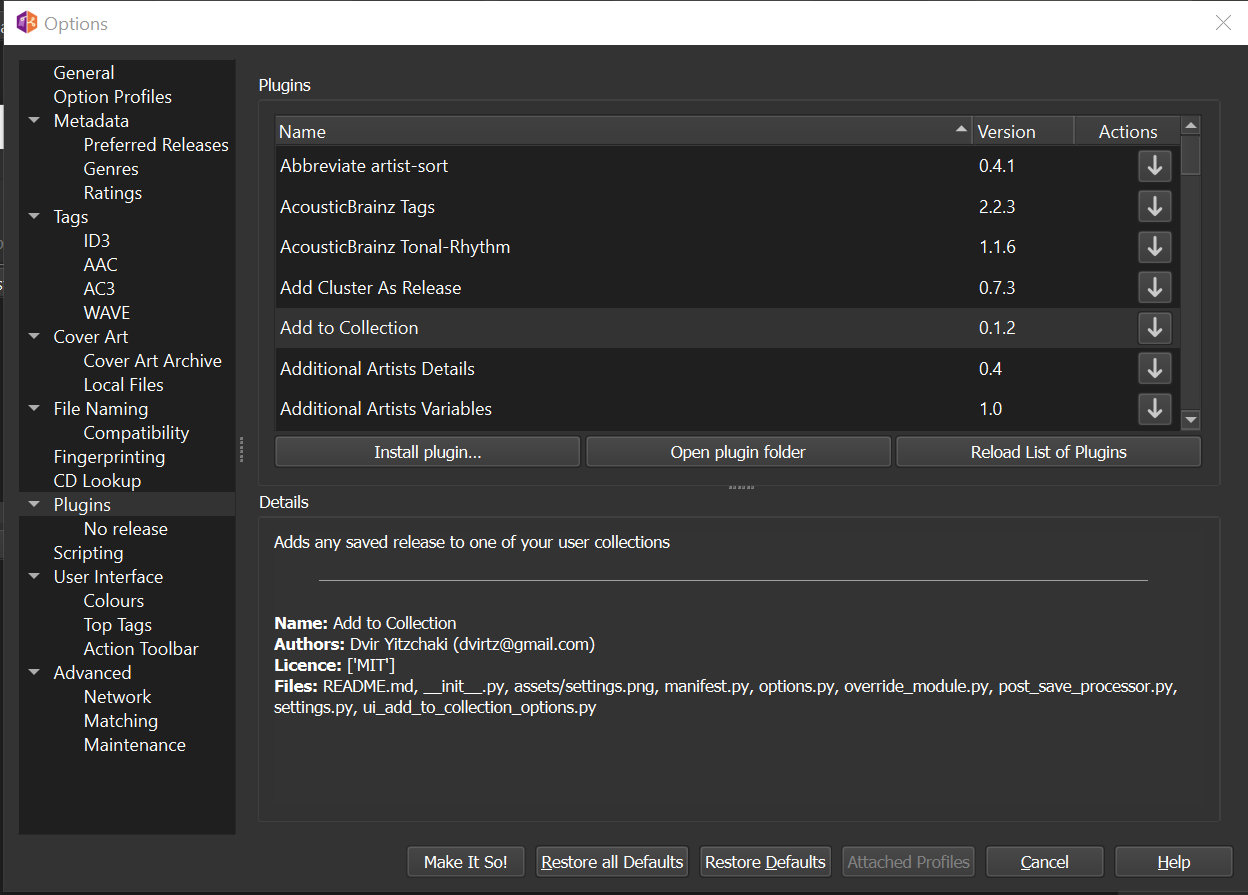
Task: Open the Fingerprinting page
Action: pyautogui.click(x=109, y=457)
